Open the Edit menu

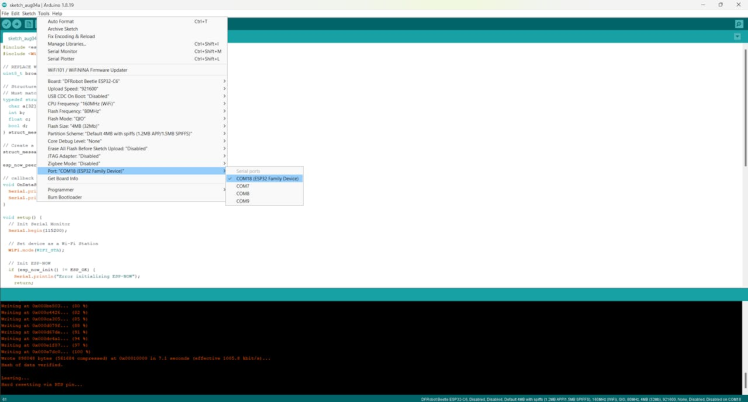15,13
